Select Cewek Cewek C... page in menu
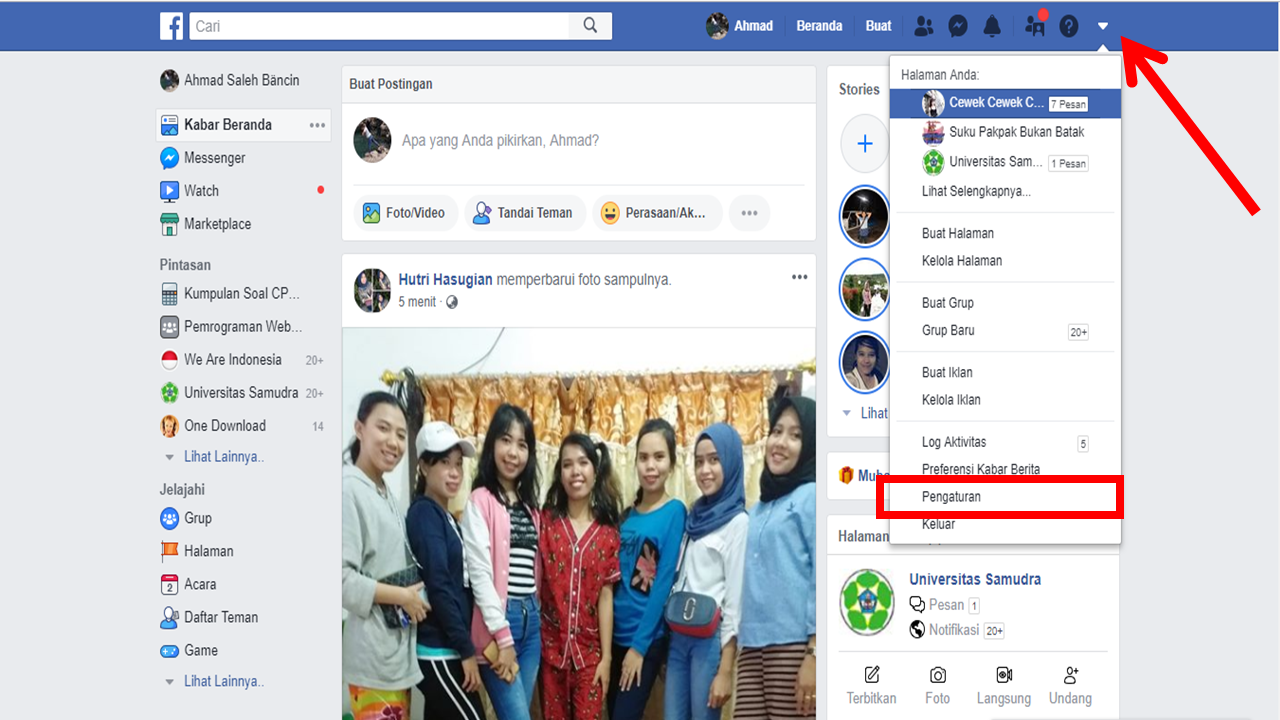This screenshot has width=1280, height=720. (x=1005, y=103)
